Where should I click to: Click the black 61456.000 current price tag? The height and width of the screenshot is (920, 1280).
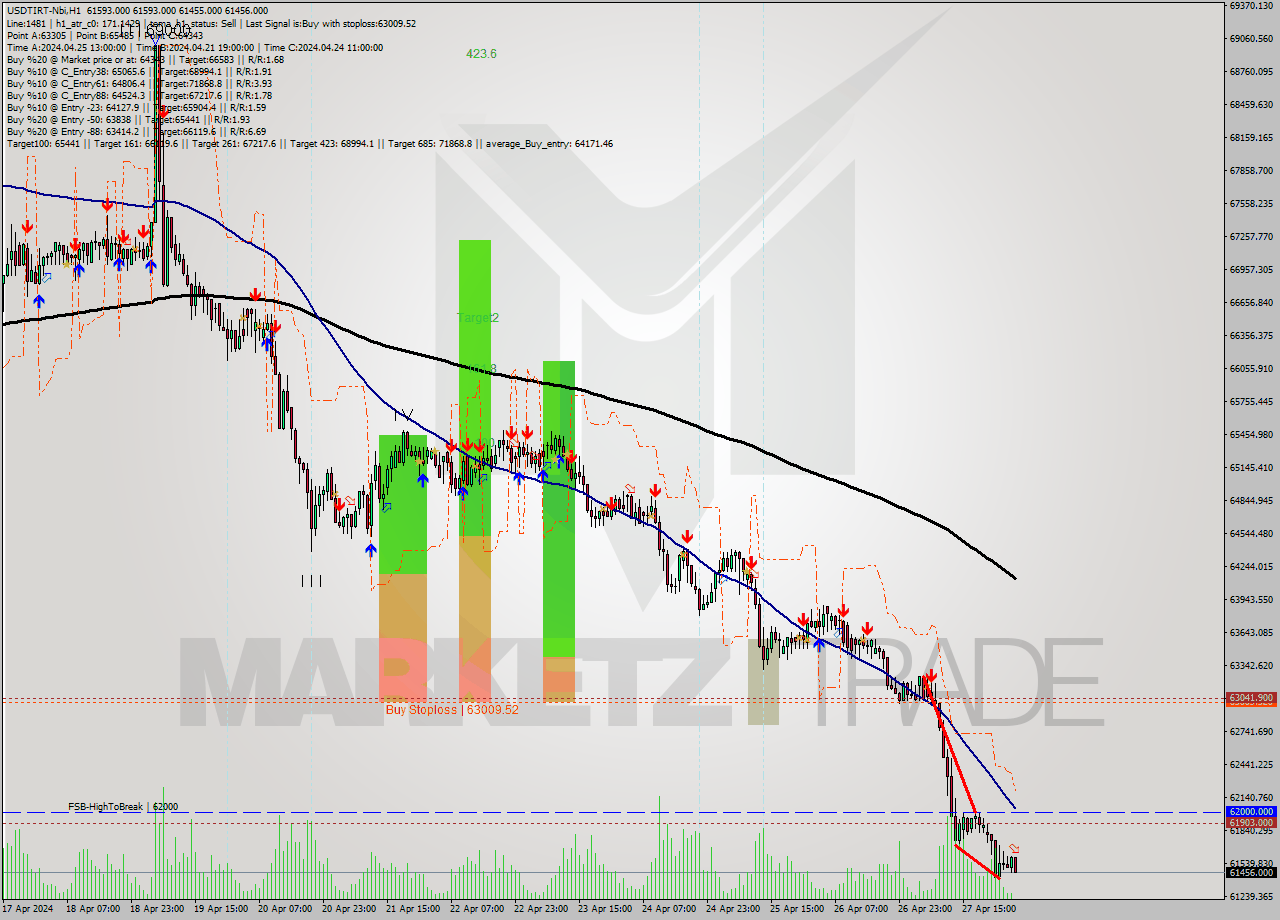click(1250, 872)
